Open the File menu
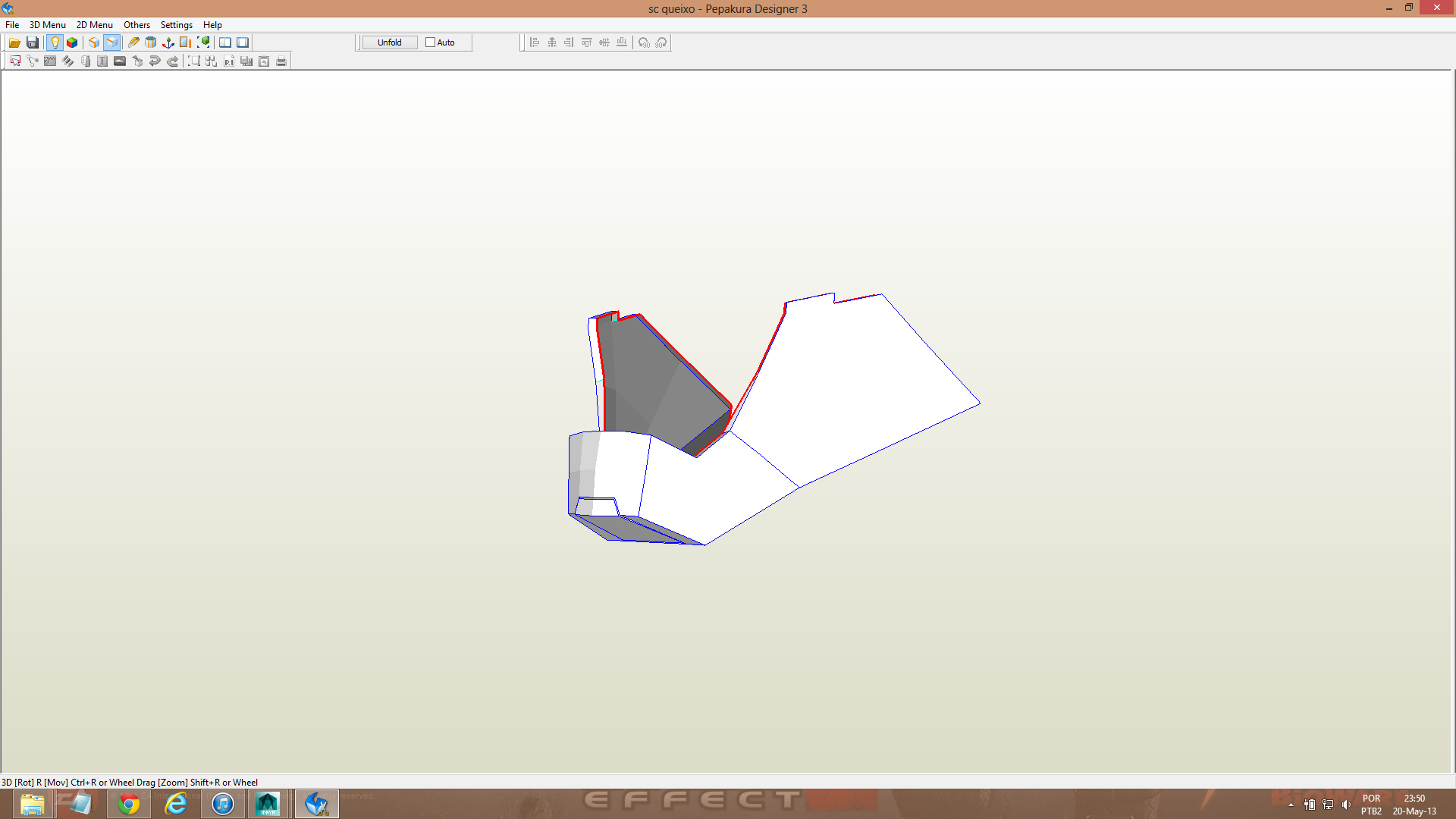 (x=12, y=25)
